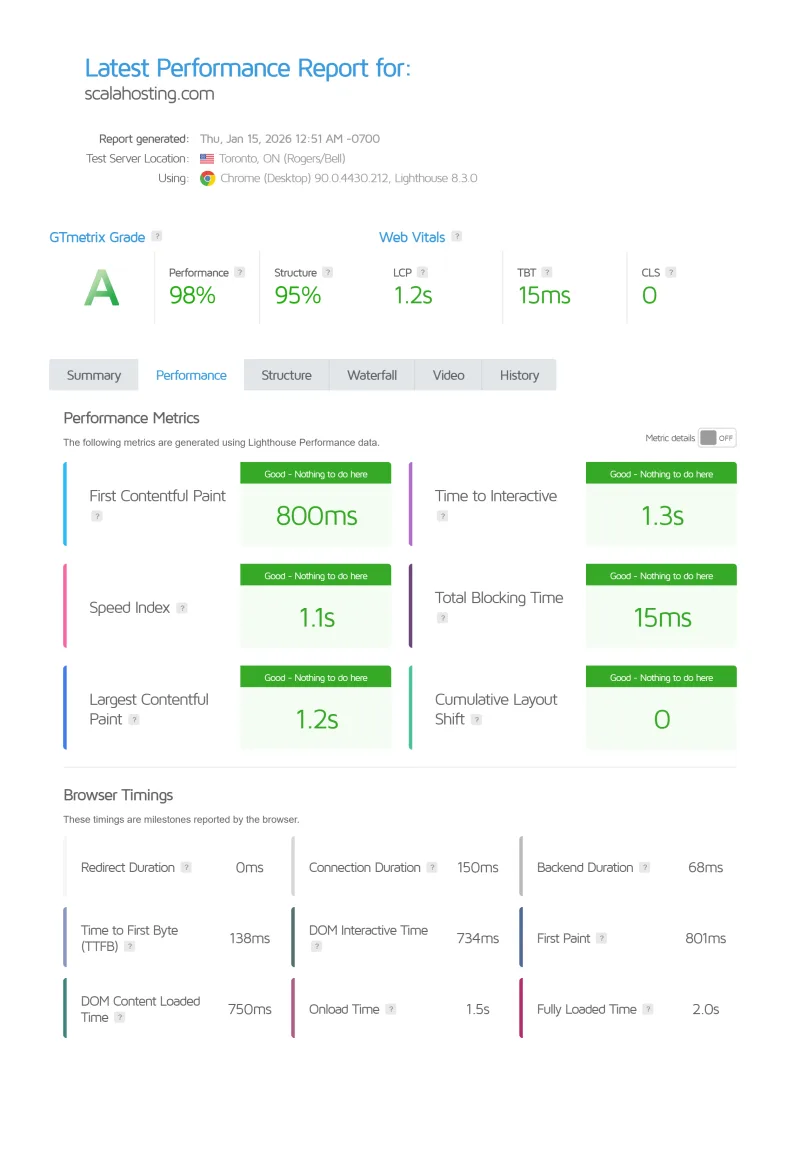Open the Video tab
The width and height of the screenshot is (800, 1157).
[449, 376]
